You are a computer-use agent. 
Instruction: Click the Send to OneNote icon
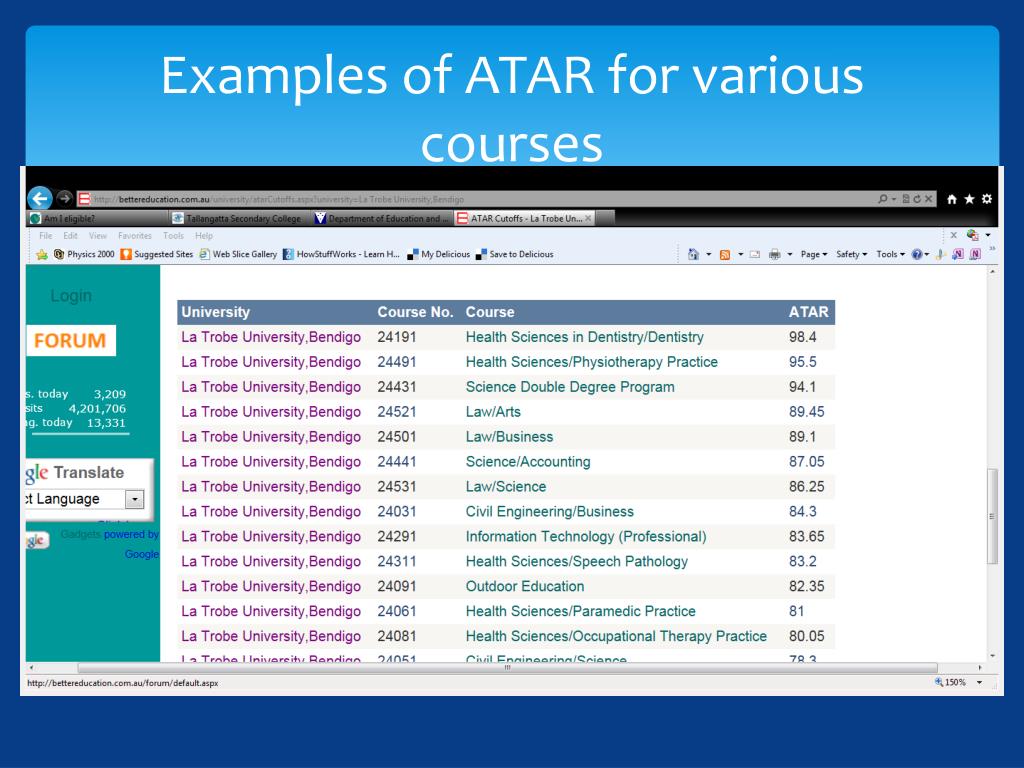pos(958,254)
